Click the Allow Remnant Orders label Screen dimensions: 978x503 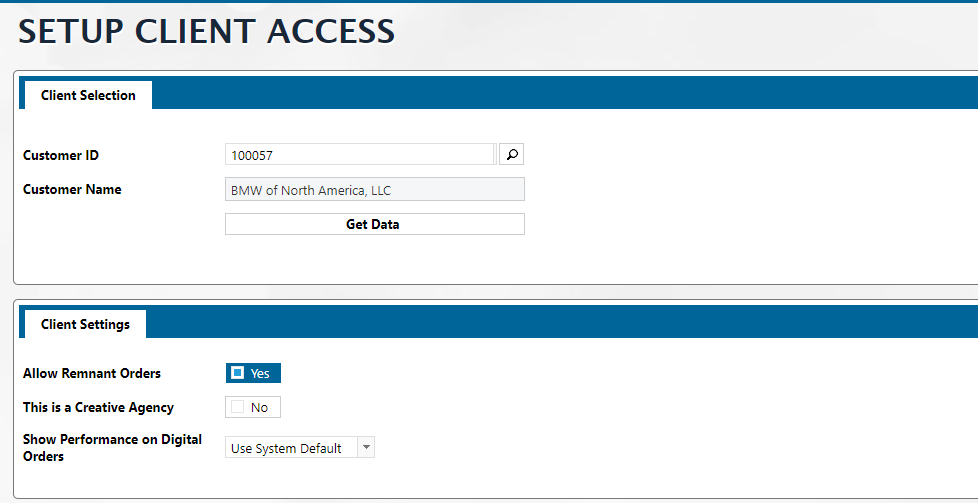[92, 373]
